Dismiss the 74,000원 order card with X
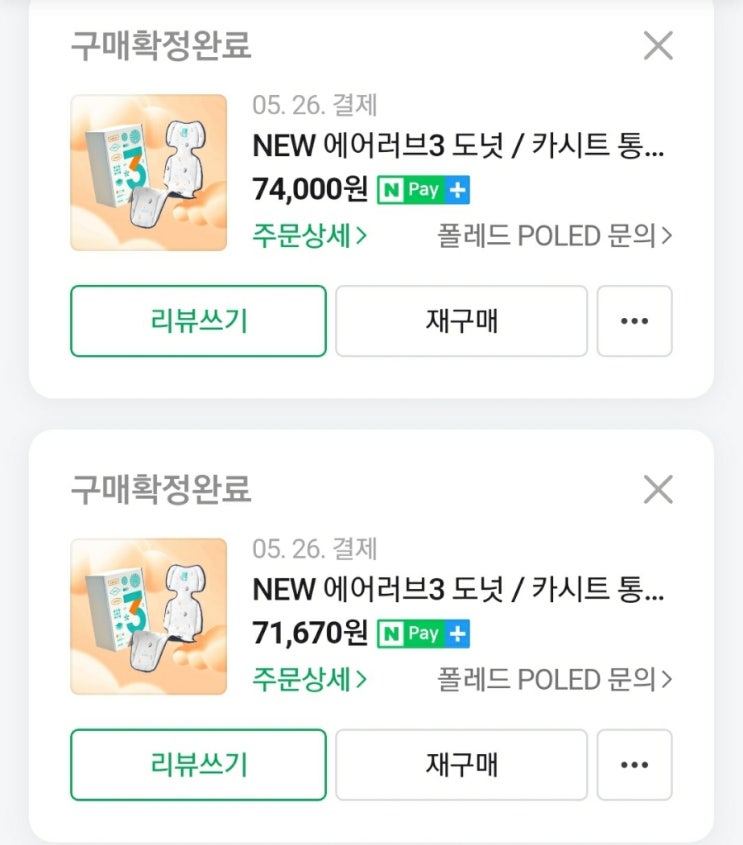The height and width of the screenshot is (845, 743). pyautogui.click(x=658, y=46)
